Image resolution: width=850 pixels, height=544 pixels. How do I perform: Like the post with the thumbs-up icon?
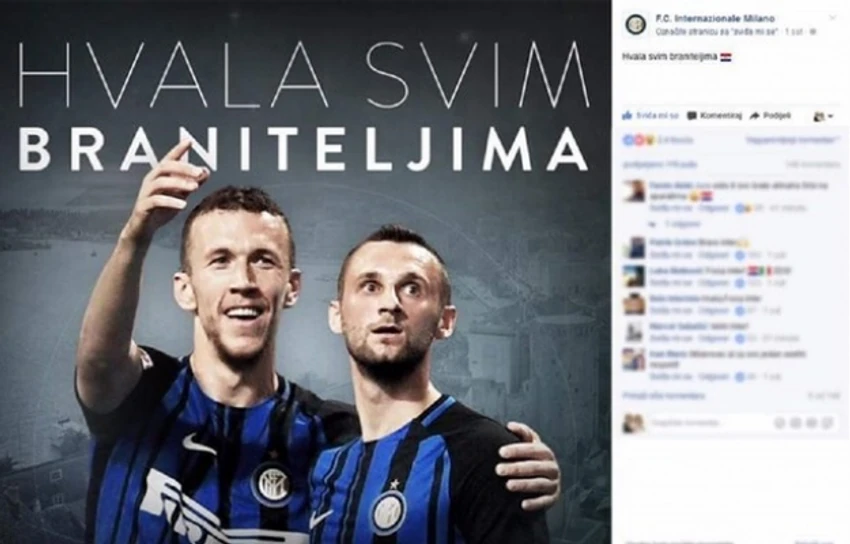pos(628,115)
